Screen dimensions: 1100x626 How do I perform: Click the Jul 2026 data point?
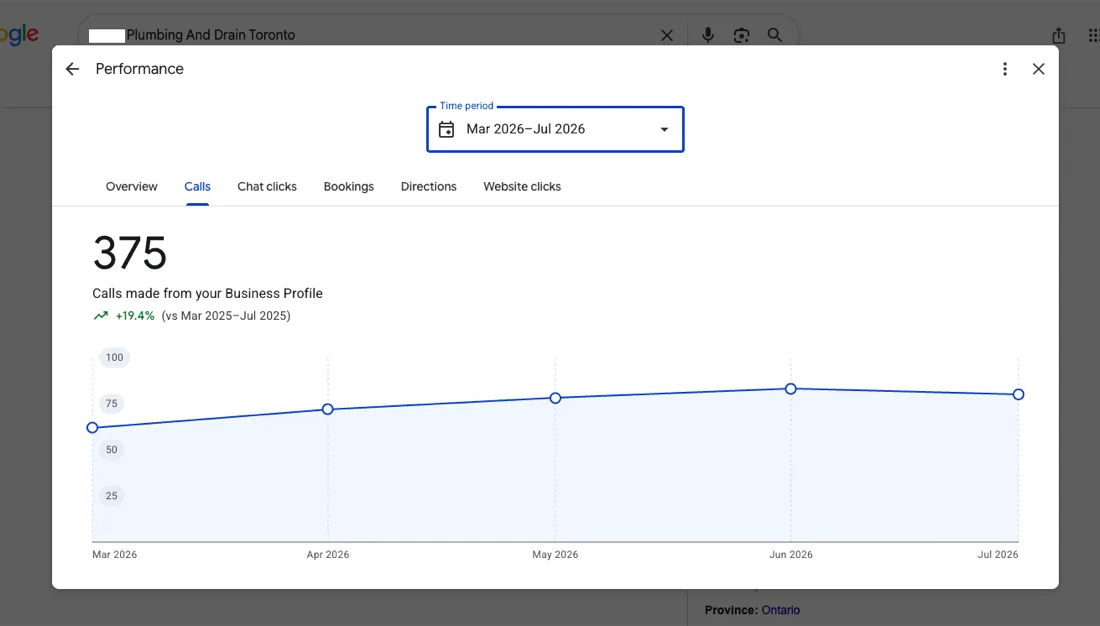(1019, 394)
